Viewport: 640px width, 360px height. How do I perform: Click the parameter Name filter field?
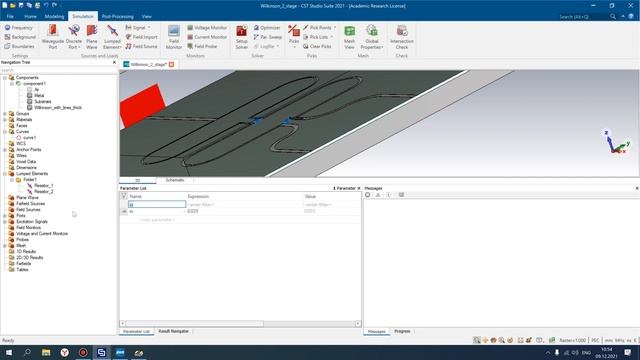click(x=157, y=204)
